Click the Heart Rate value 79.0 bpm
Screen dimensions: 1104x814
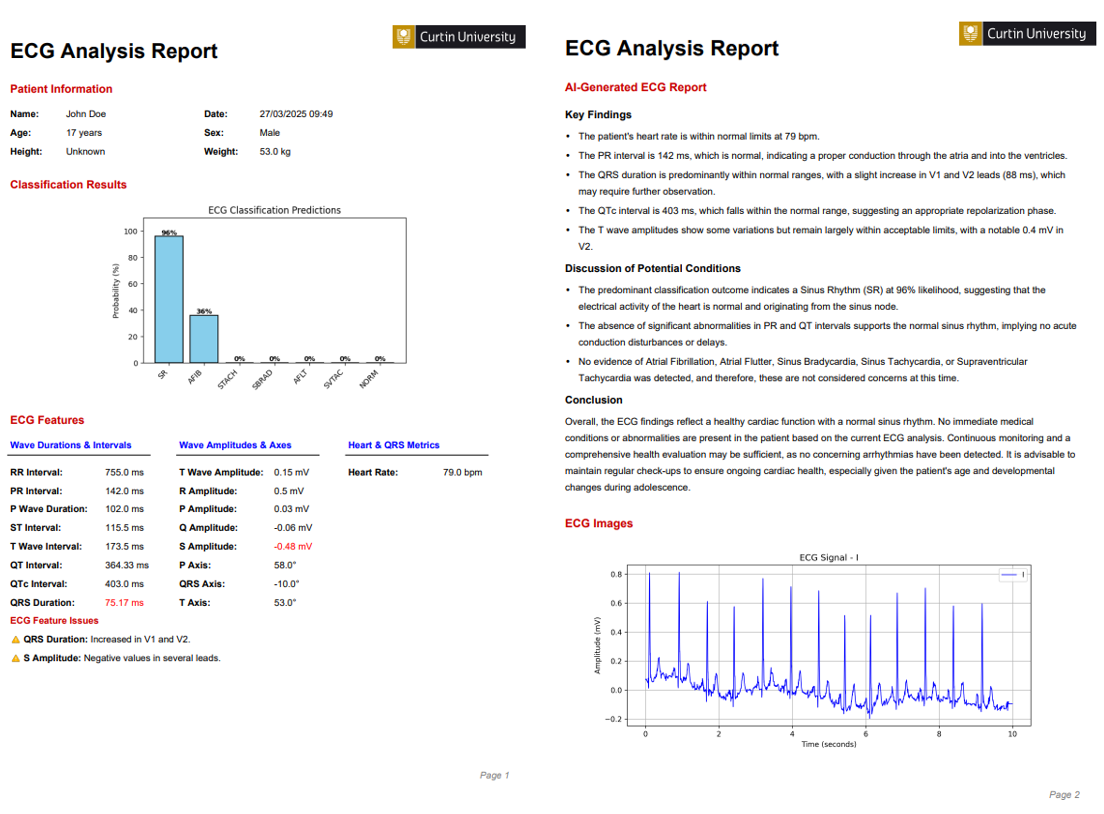tap(463, 472)
